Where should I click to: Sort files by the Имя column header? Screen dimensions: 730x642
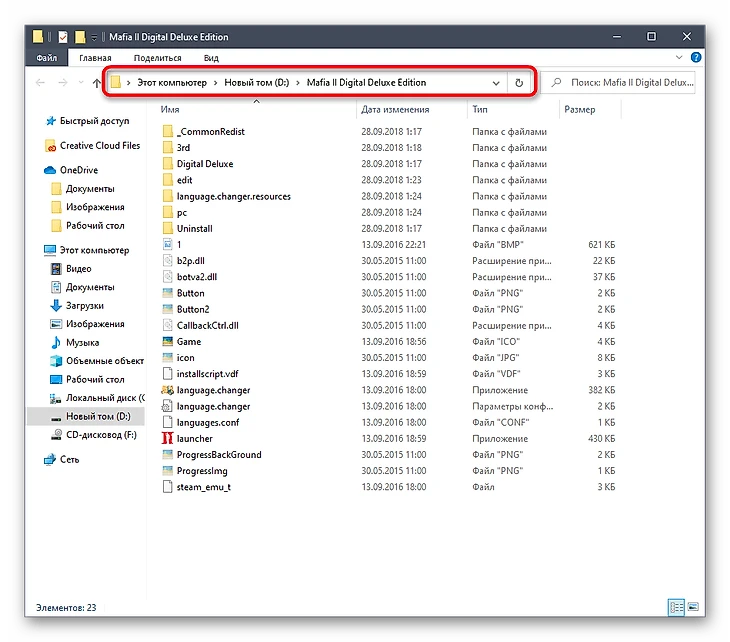pos(170,110)
